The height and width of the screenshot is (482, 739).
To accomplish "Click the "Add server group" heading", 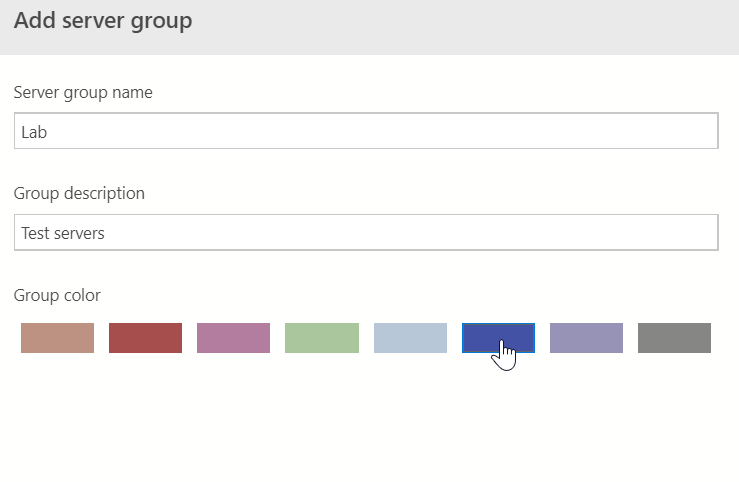I will pyautogui.click(x=103, y=21).
